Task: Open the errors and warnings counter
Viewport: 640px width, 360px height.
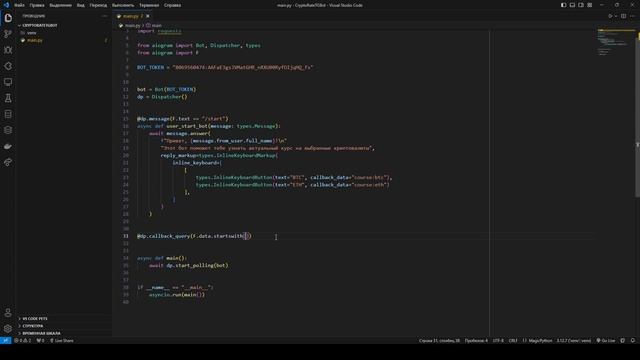Action: pos(22,340)
